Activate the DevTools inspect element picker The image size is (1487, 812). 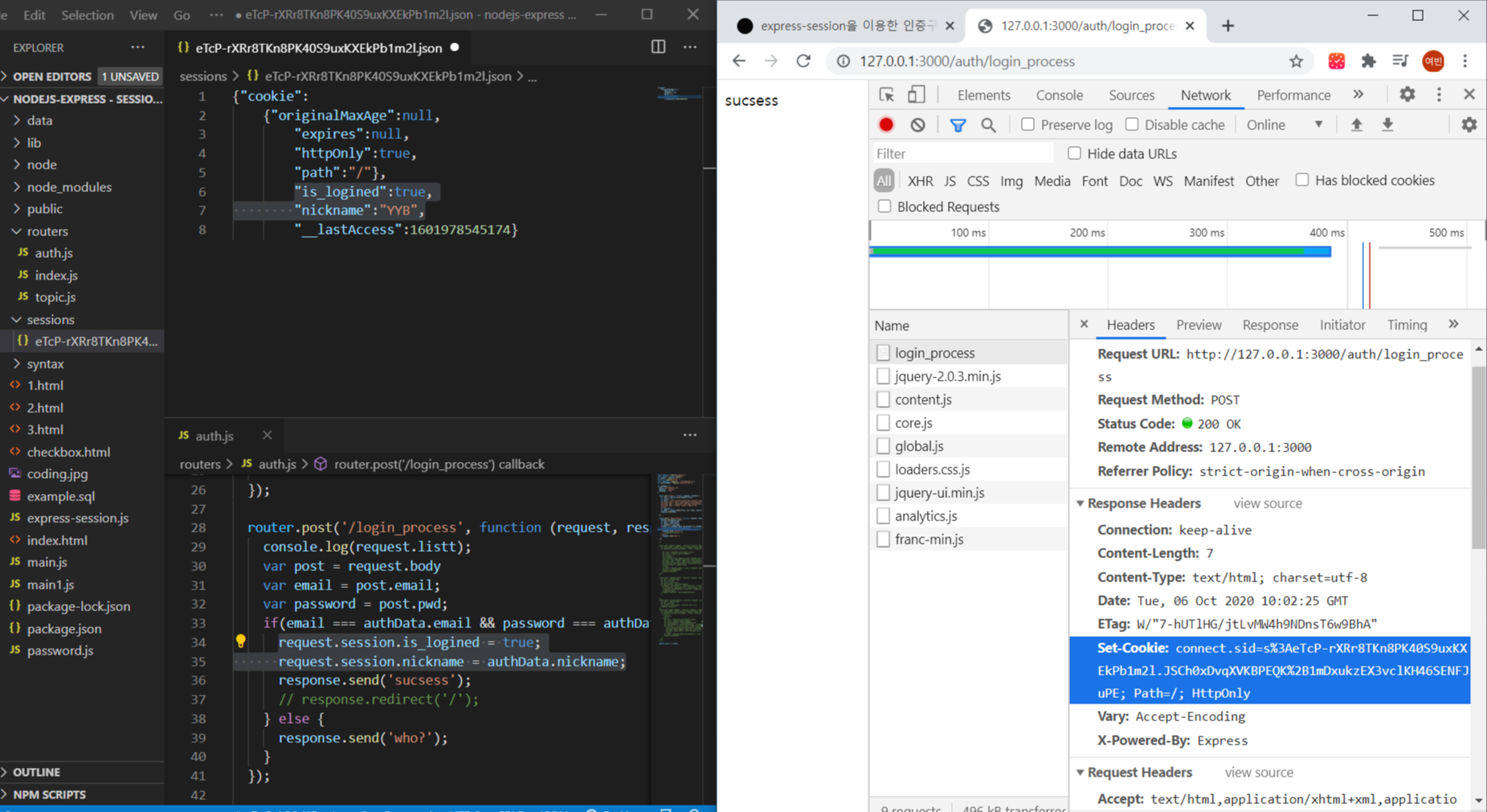[x=886, y=95]
